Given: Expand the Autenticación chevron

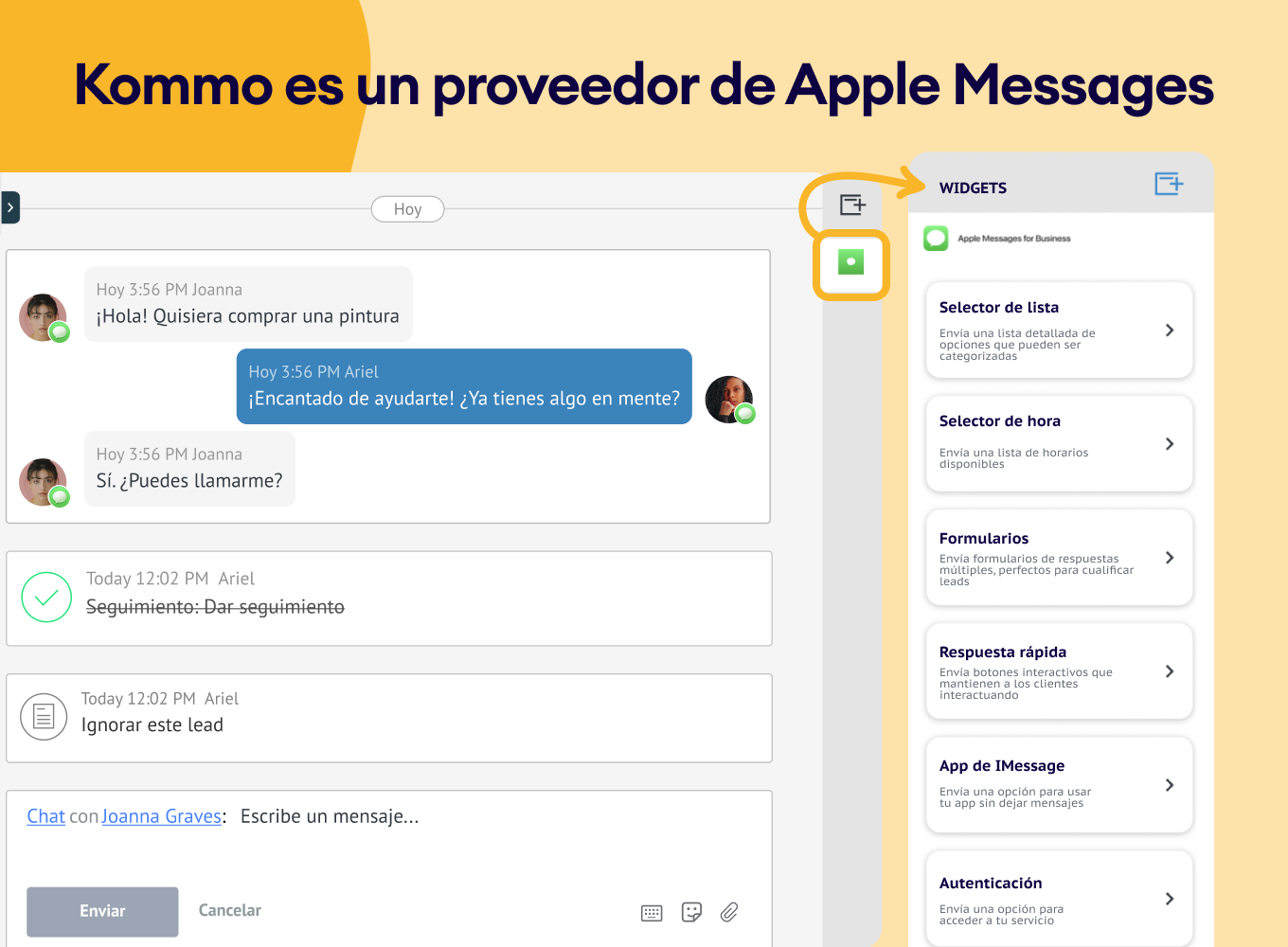Looking at the screenshot, I should [x=1170, y=898].
